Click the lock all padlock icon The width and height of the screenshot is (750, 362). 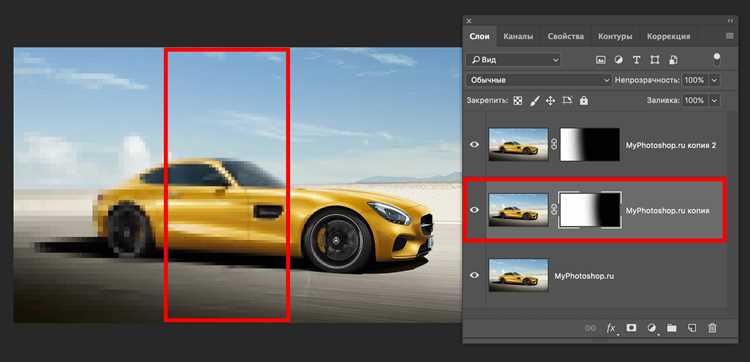pyautogui.click(x=584, y=101)
